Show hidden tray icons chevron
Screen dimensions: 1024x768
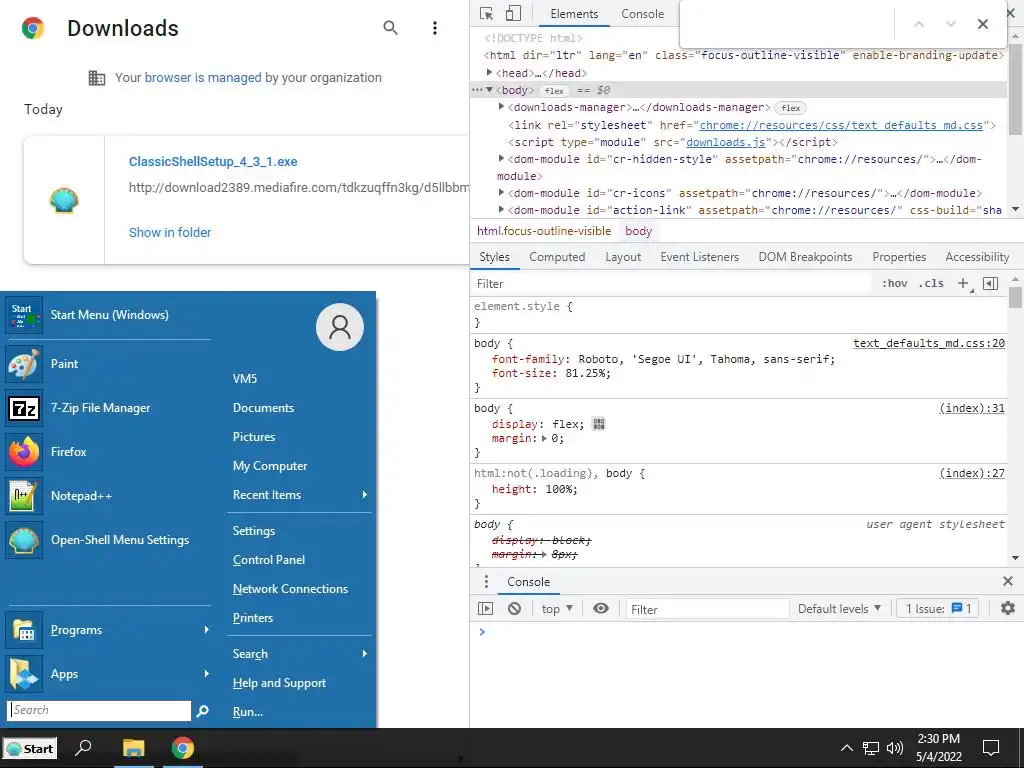(x=846, y=748)
